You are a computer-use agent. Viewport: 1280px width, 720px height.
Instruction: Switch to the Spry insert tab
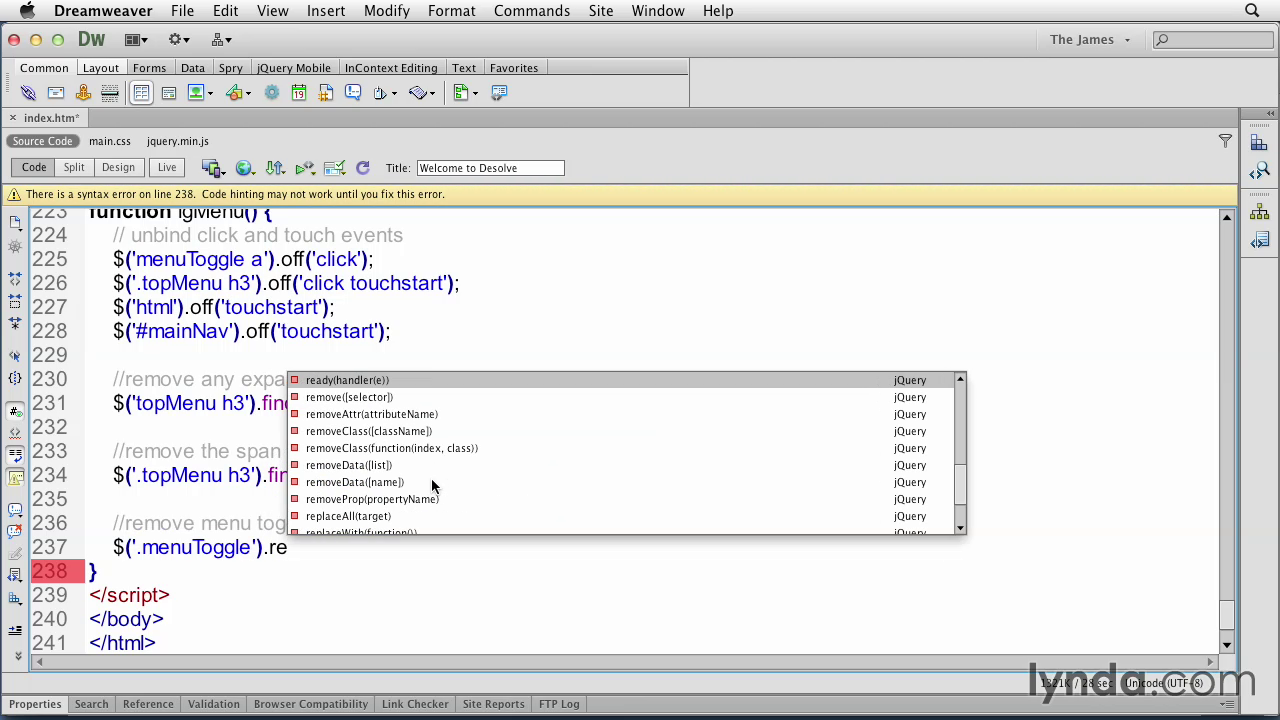pos(231,68)
